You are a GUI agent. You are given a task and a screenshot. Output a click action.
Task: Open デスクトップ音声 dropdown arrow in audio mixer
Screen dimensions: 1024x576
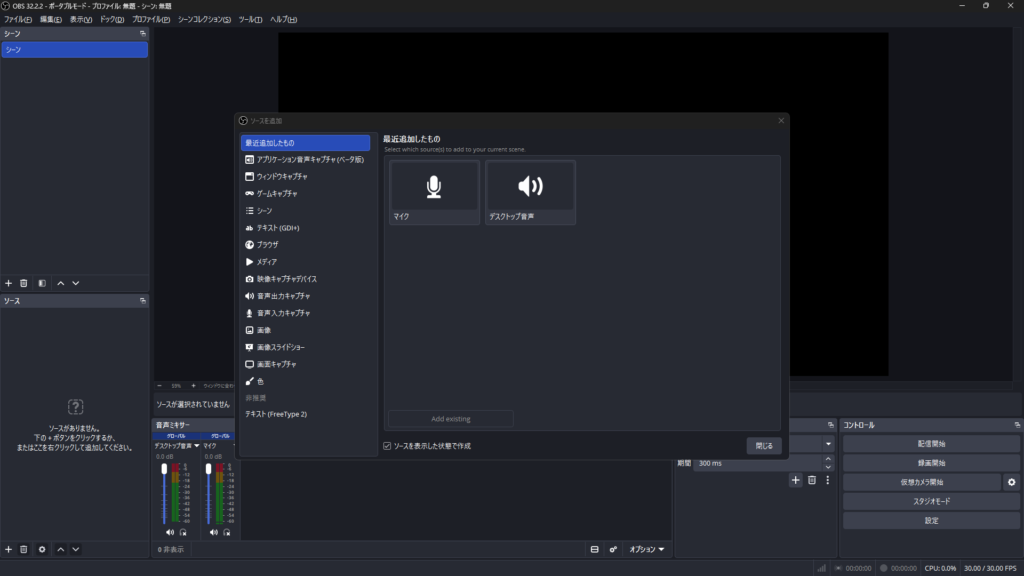pos(197,445)
